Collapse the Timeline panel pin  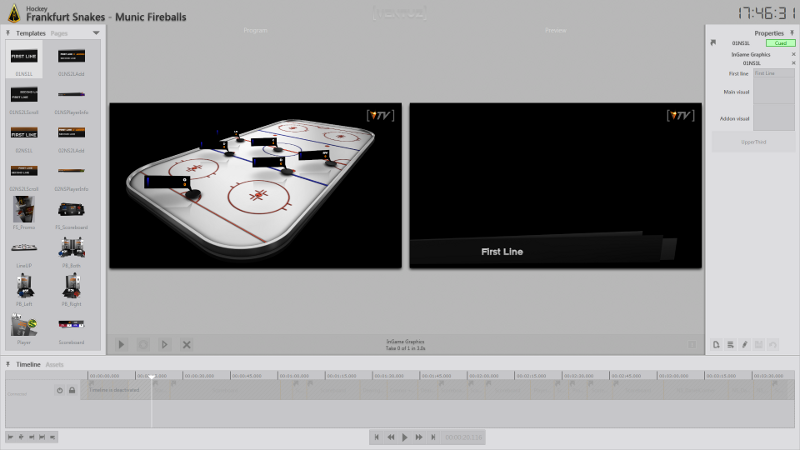(9, 365)
